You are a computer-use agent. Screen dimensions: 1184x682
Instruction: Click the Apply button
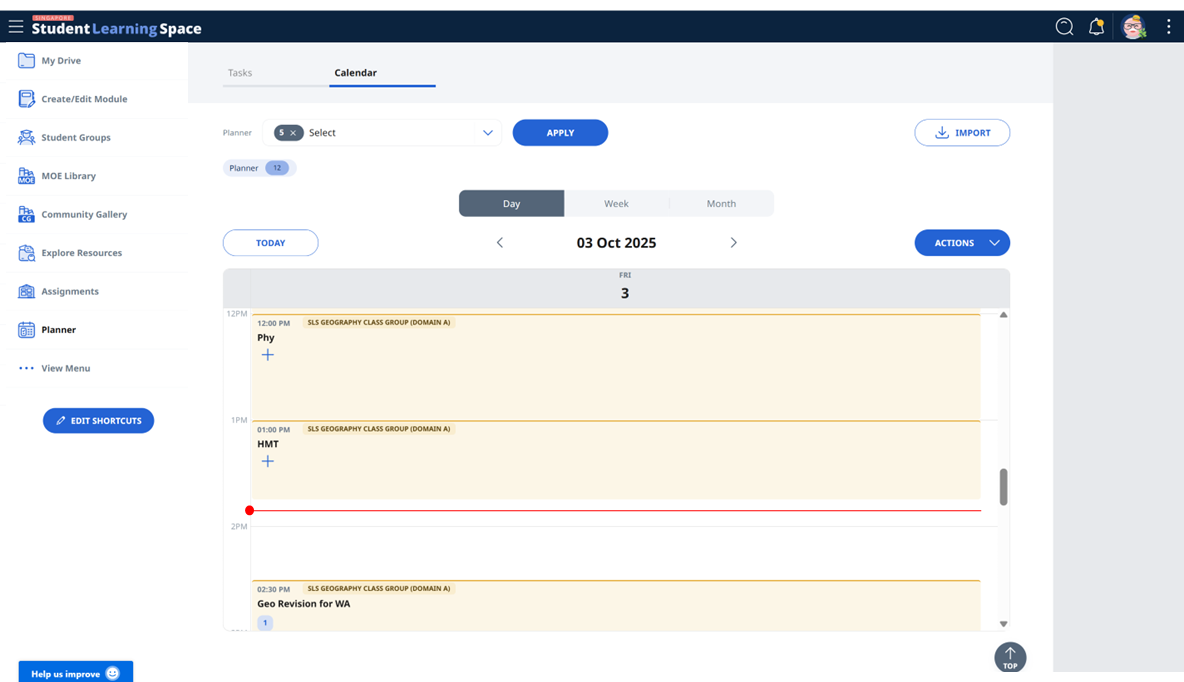(x=560, y=132)
